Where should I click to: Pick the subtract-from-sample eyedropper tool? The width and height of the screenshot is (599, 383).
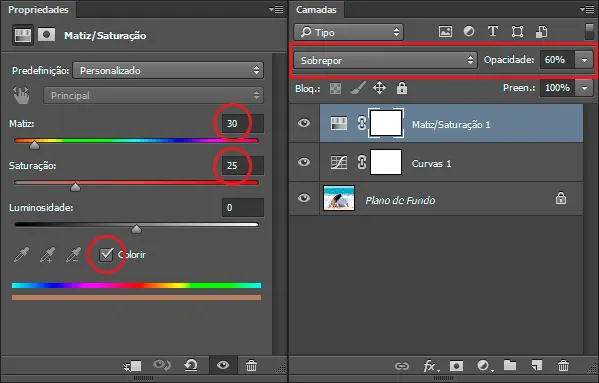pos(73,255)
